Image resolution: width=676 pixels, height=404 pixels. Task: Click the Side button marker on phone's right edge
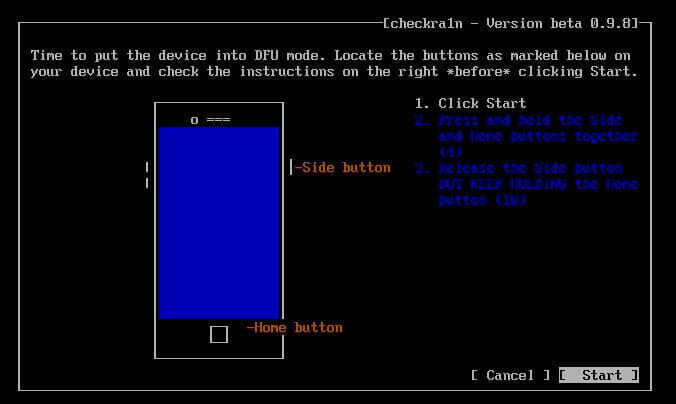[x=291, y=167]
